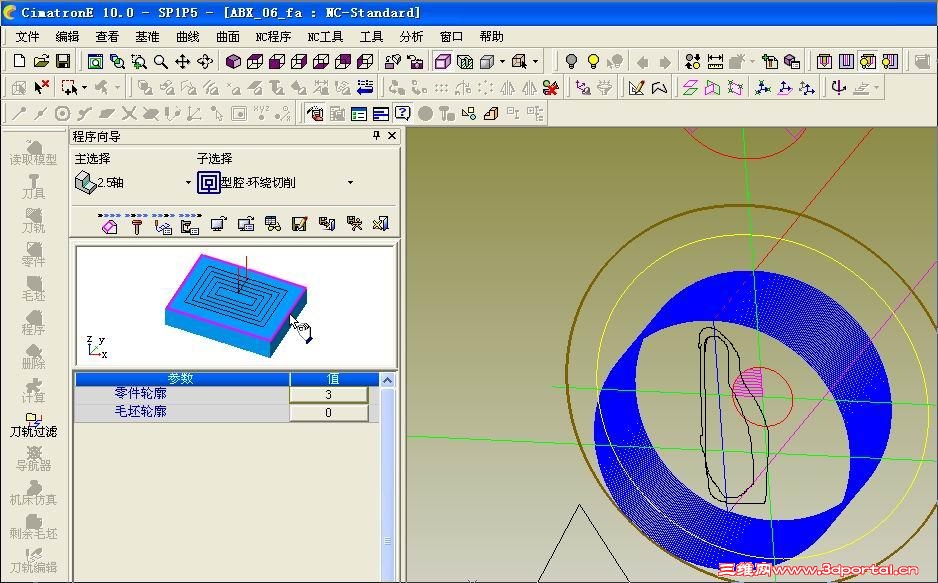
Task: Click 机床仿真 in left sidebar
Action: [x=34, y=493]
